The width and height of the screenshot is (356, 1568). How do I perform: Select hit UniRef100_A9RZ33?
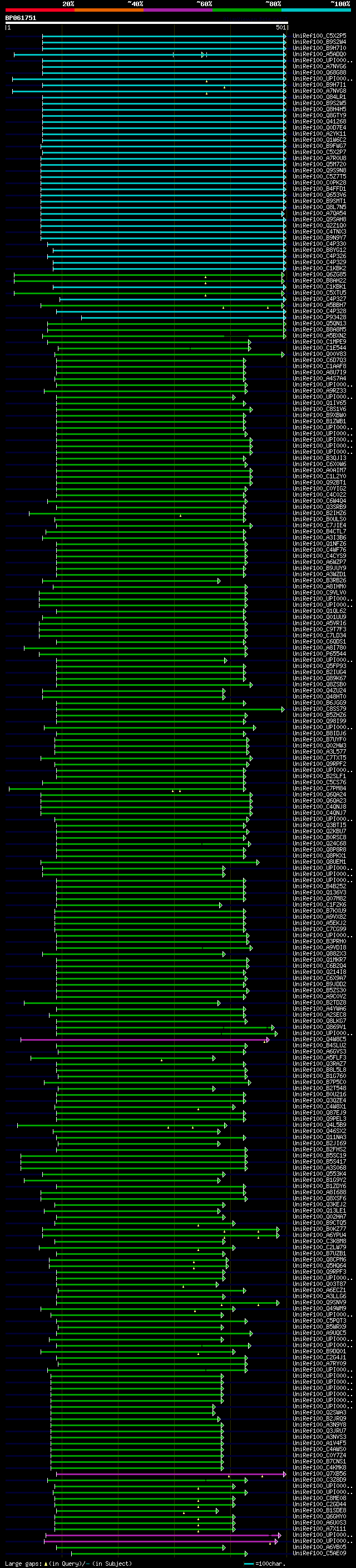[x=319, y=390]
